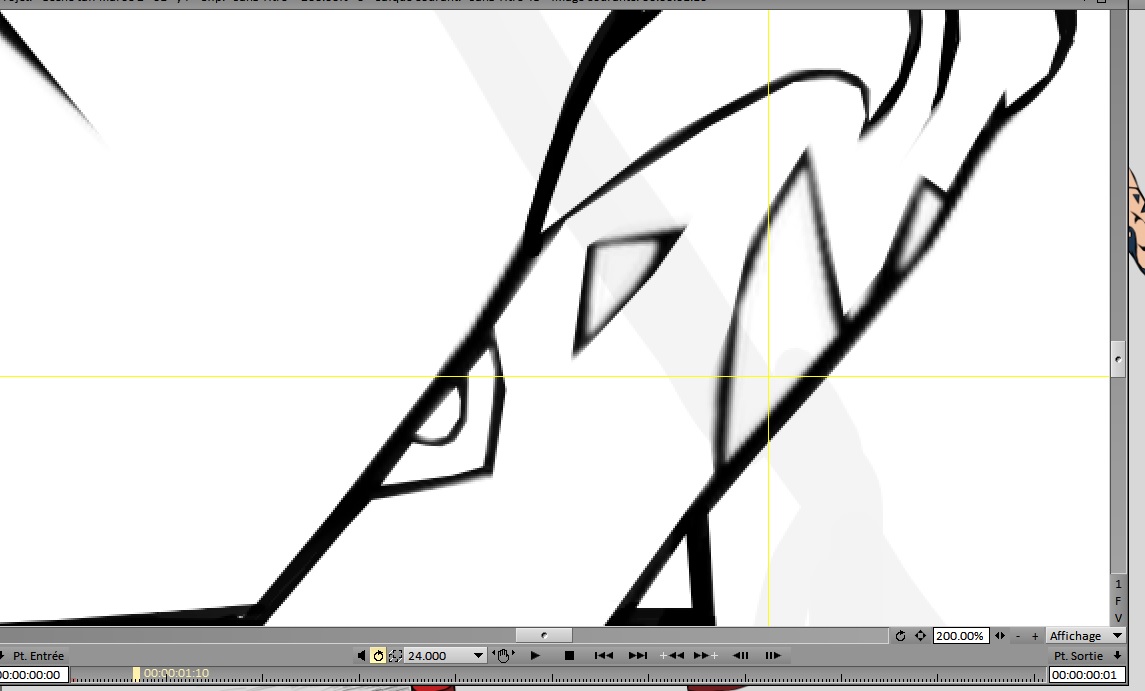Screen dimensions: 1145x691
Task: Click the forward-plus next keyframe button
Action: click(x=705, y=655)
